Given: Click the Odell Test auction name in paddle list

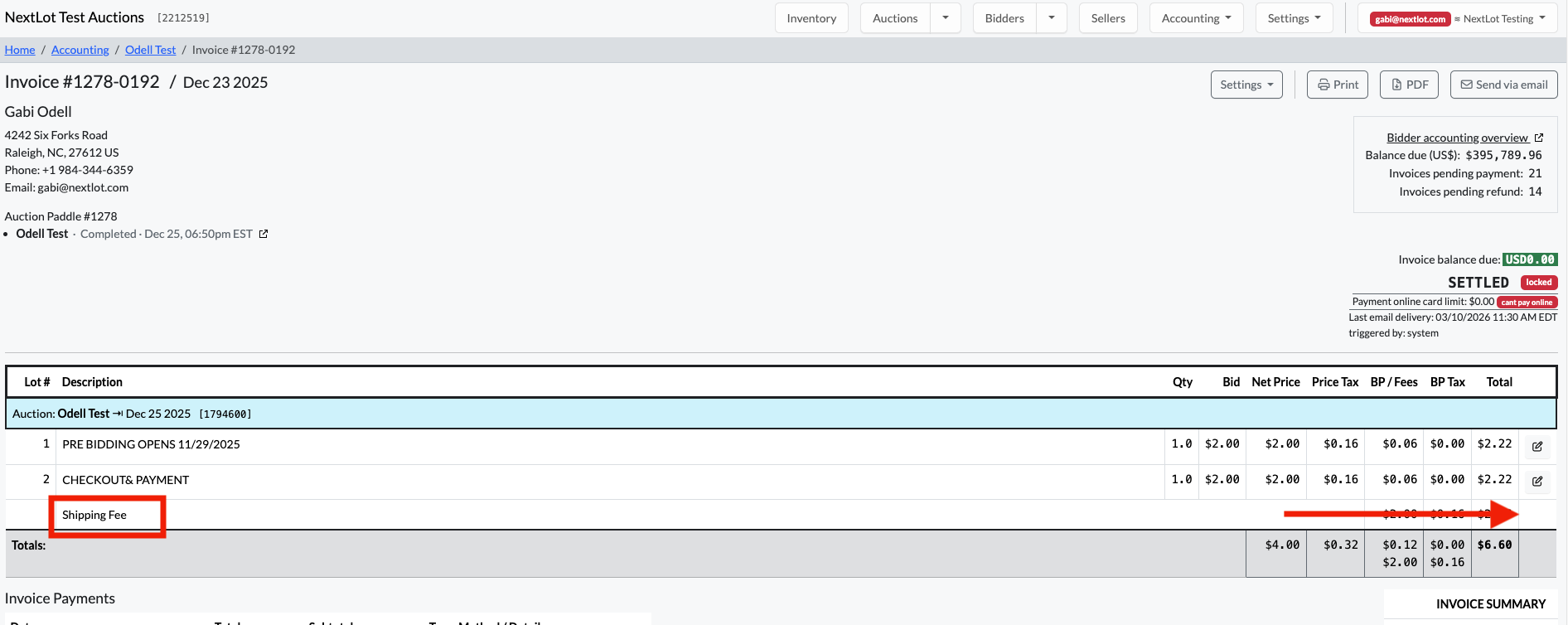Looking at the screenshot, I should pos(42,234).
